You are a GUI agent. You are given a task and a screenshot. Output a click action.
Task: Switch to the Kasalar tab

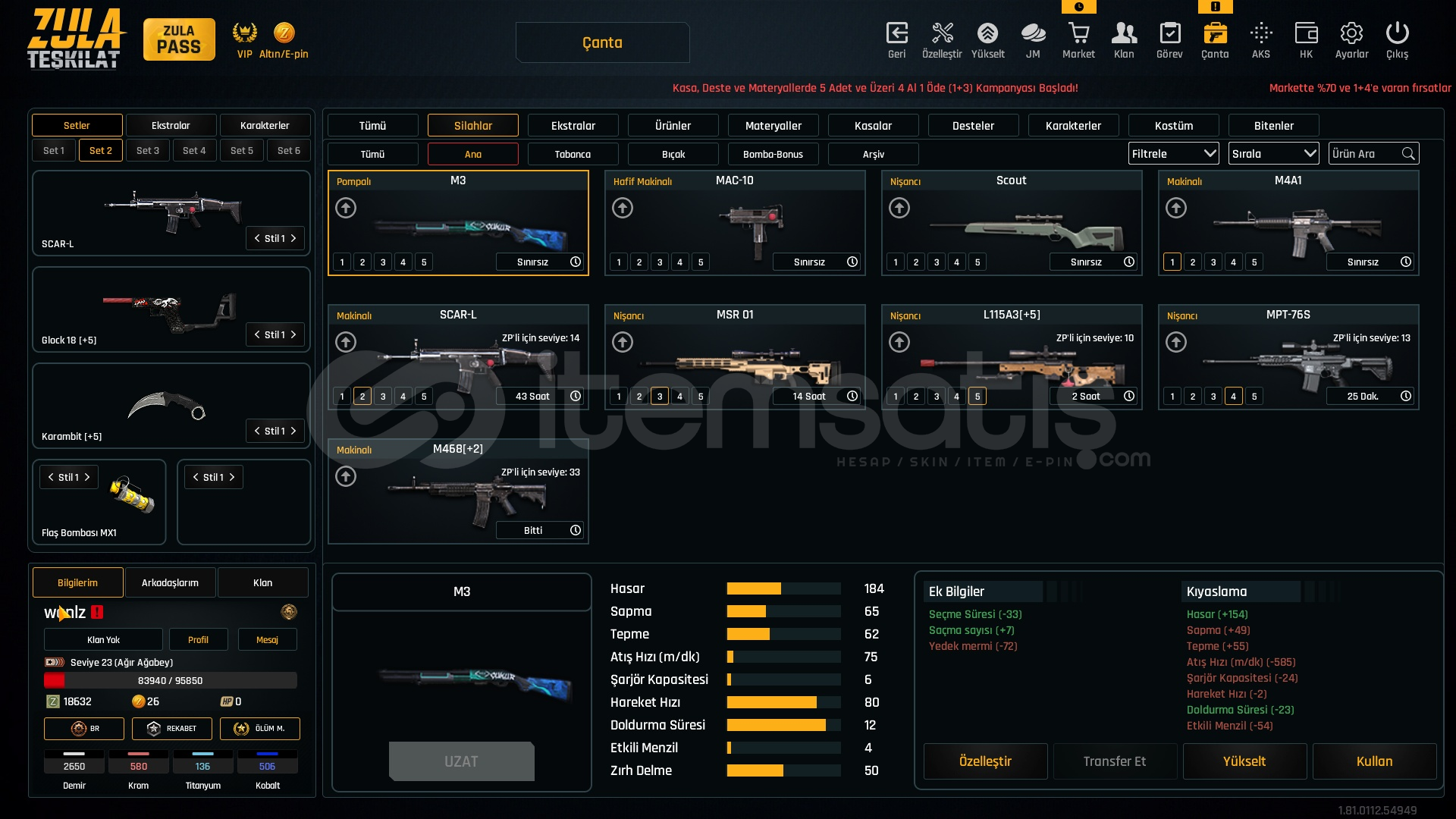pyautogui.click(x=873, y=126)
